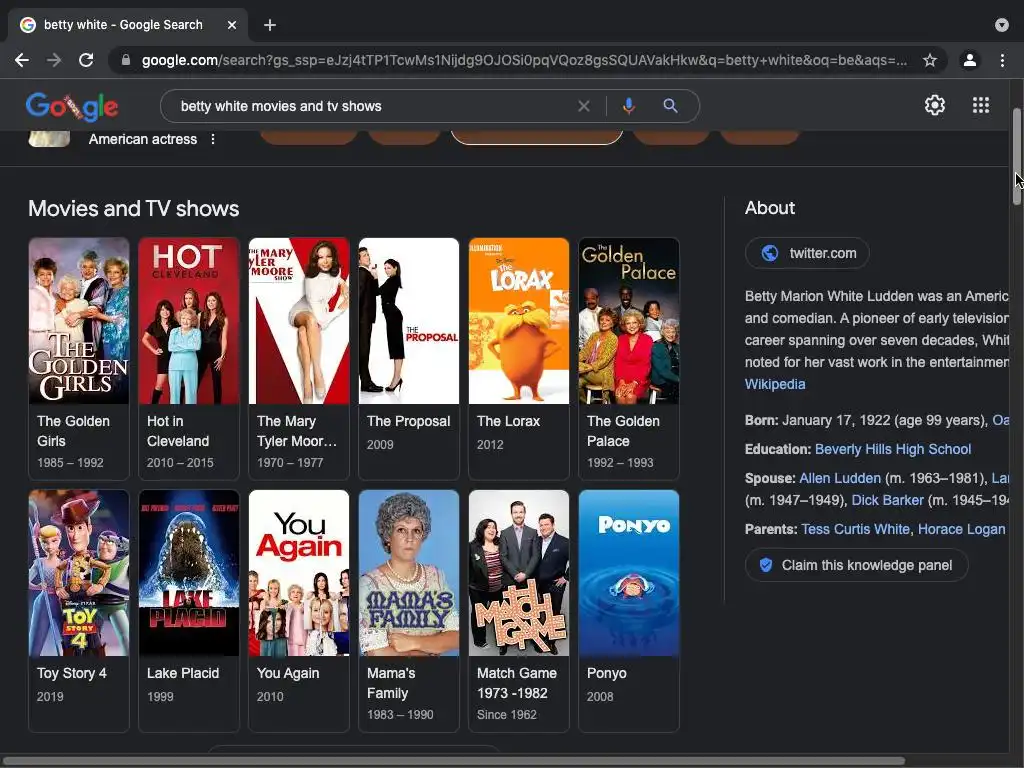This screenshot has height=768, width=1024.
Task: Open The Lorax poster
Action: (x=519, y=321)
